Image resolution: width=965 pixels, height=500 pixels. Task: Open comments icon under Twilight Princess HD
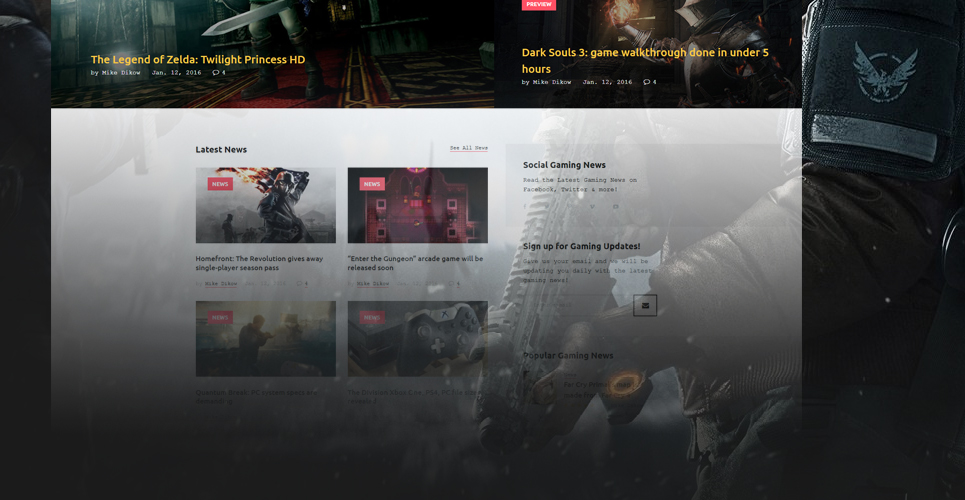tap(216, 73)
